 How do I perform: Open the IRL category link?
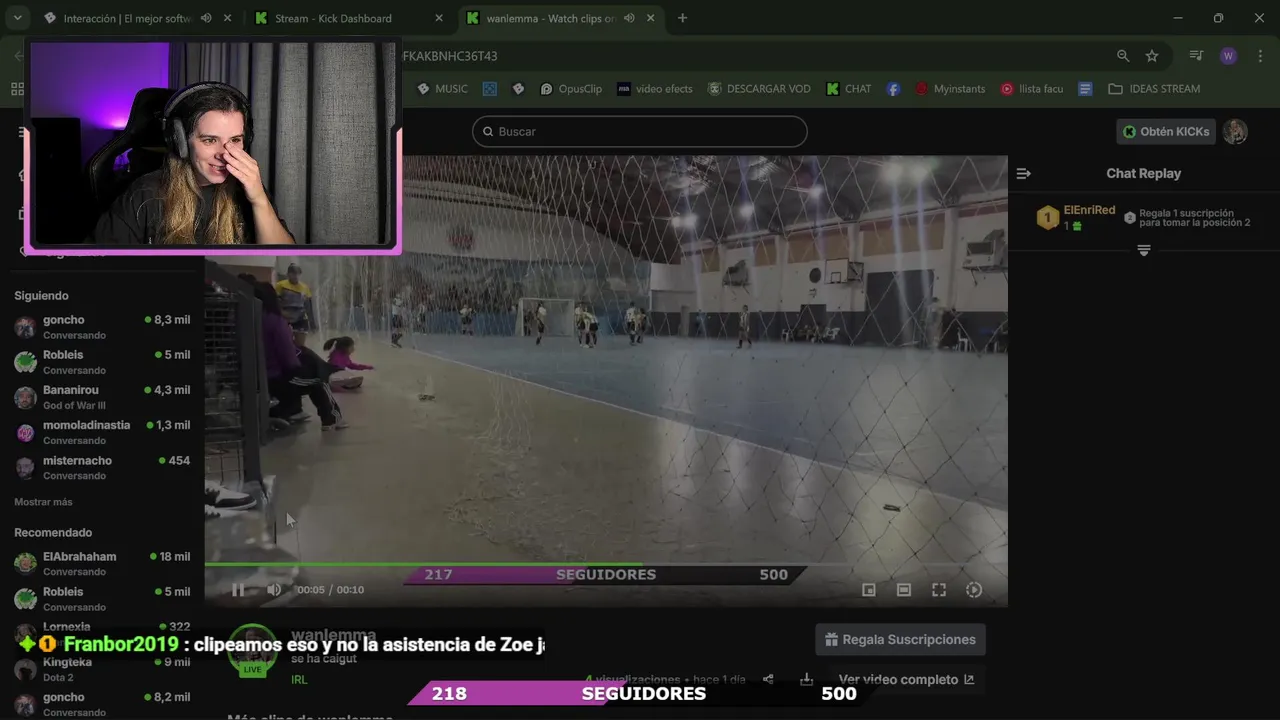299,679
